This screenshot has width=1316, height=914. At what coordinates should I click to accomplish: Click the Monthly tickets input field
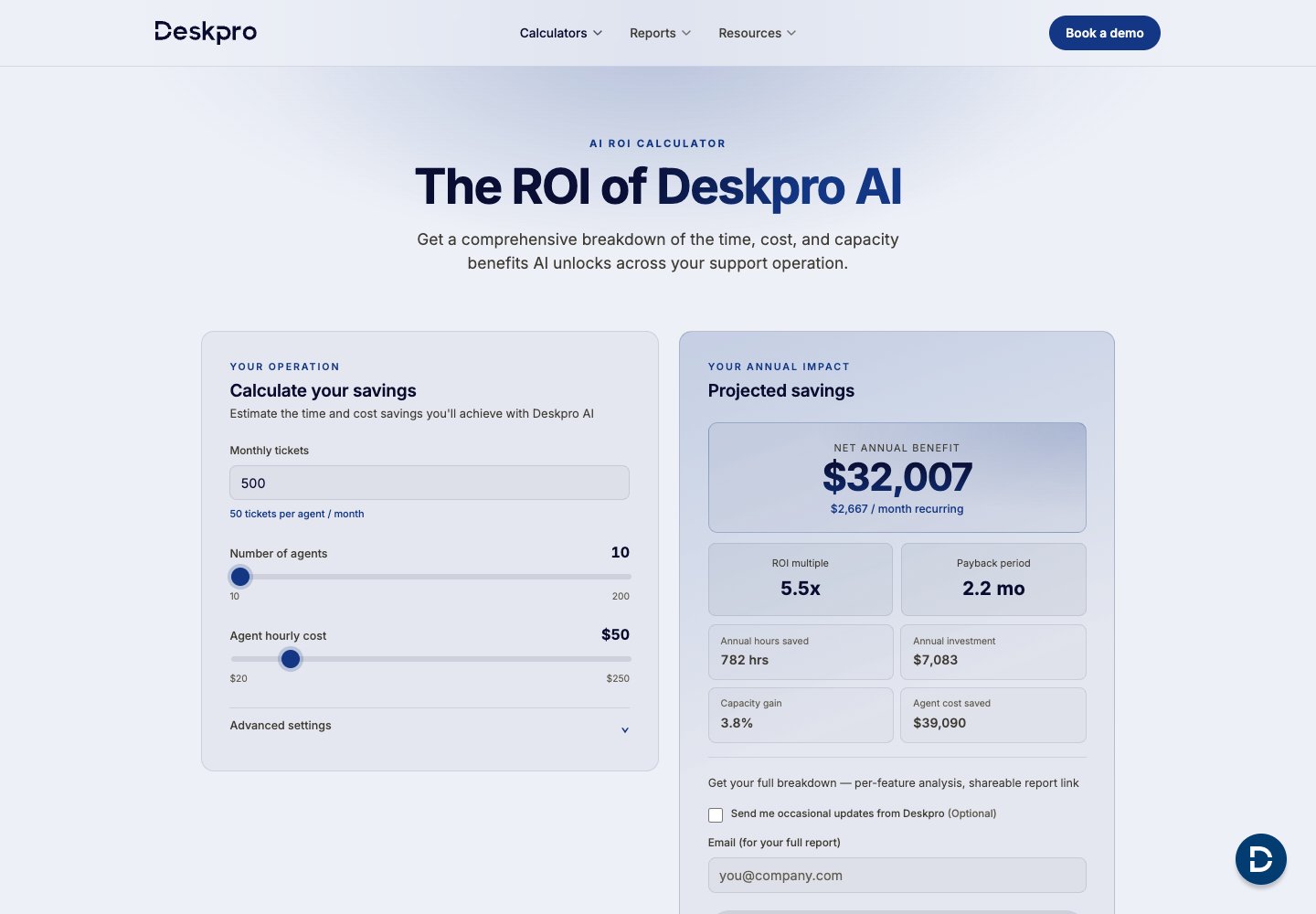[430, 483]
